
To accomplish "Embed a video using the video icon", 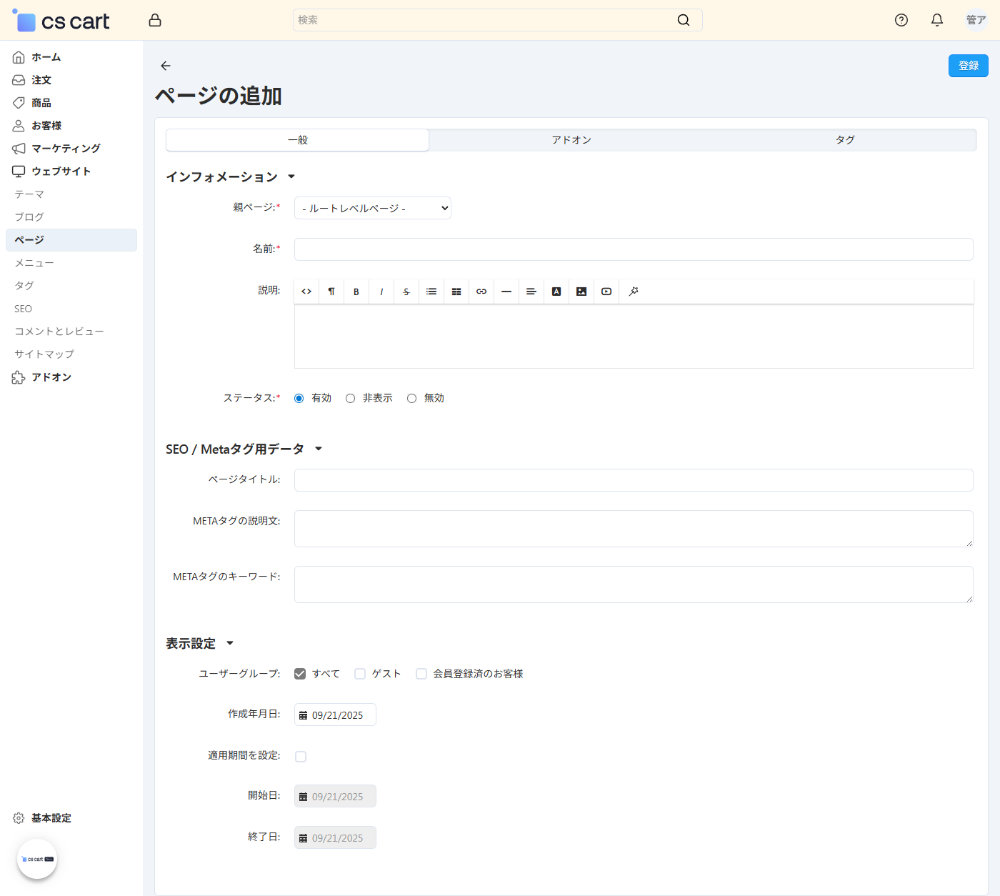I will coord(606,291).
